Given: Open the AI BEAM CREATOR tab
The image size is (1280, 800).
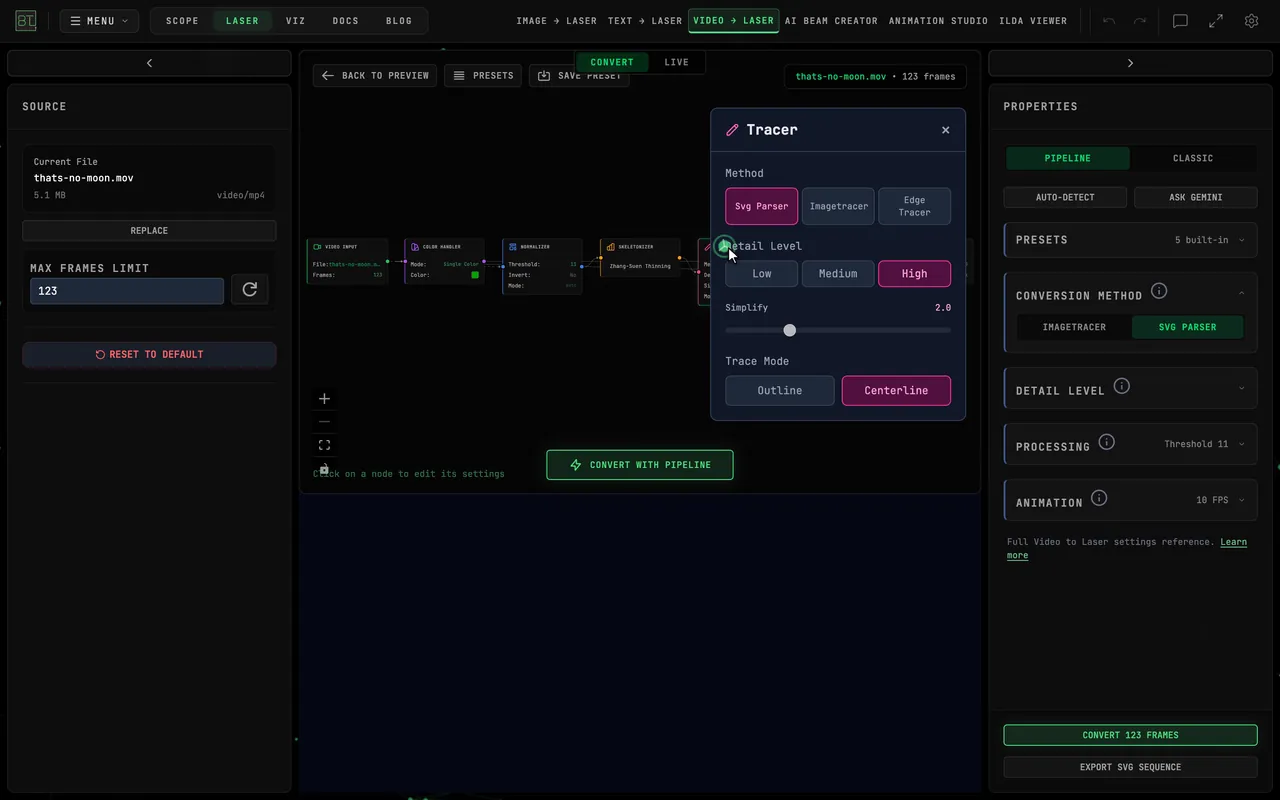Looking at the screenshot, I should pos(831,21).
